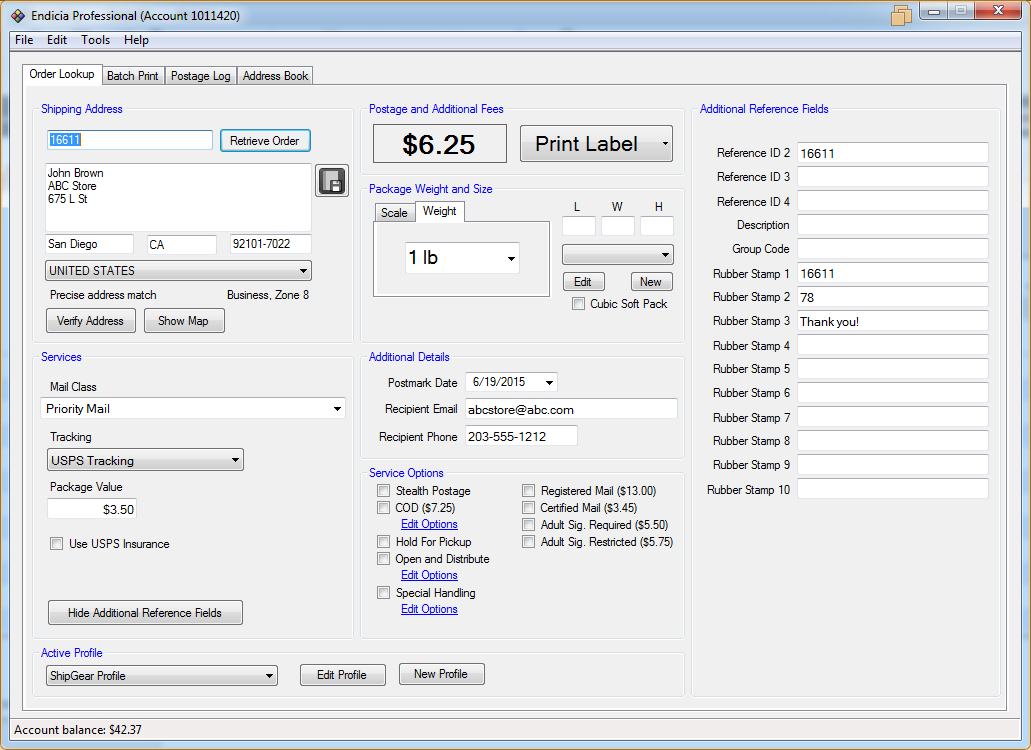Toggle Use USPS Insurance checkbox
This screenshot has width=1031, height=750.
point(57,544)
